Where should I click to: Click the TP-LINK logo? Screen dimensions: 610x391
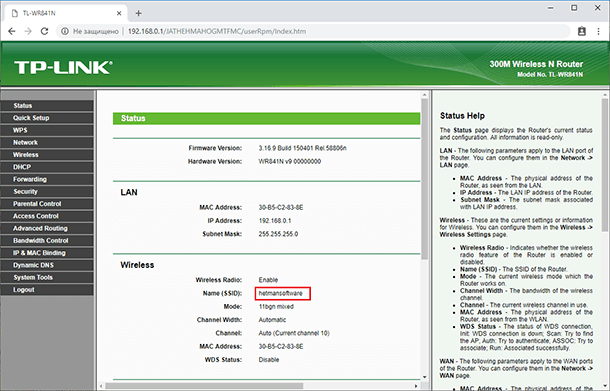pos(63,67)
